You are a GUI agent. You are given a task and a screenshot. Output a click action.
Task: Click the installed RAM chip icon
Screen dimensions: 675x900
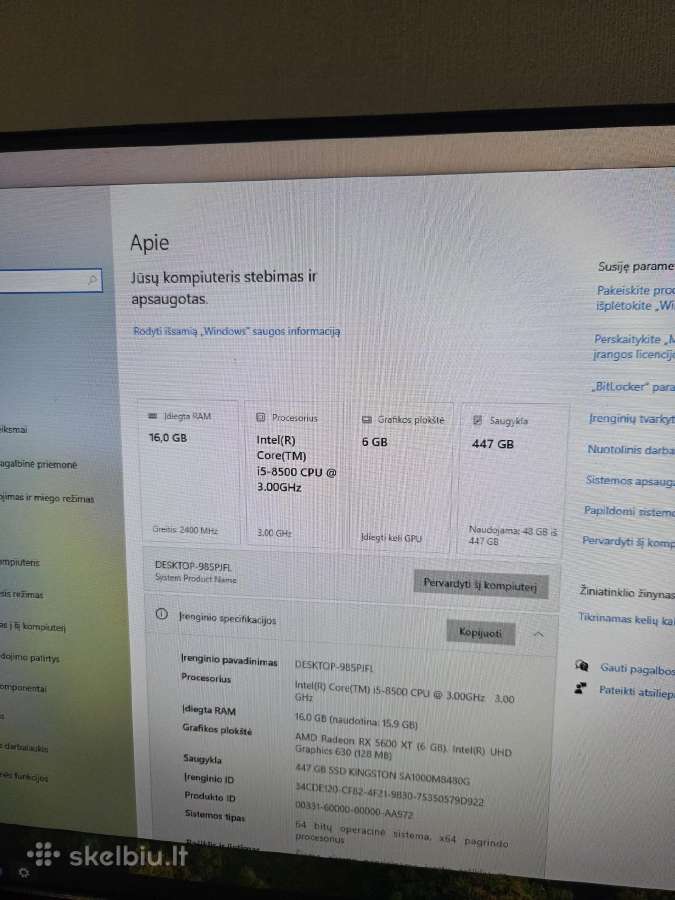(x=153, y=416)
